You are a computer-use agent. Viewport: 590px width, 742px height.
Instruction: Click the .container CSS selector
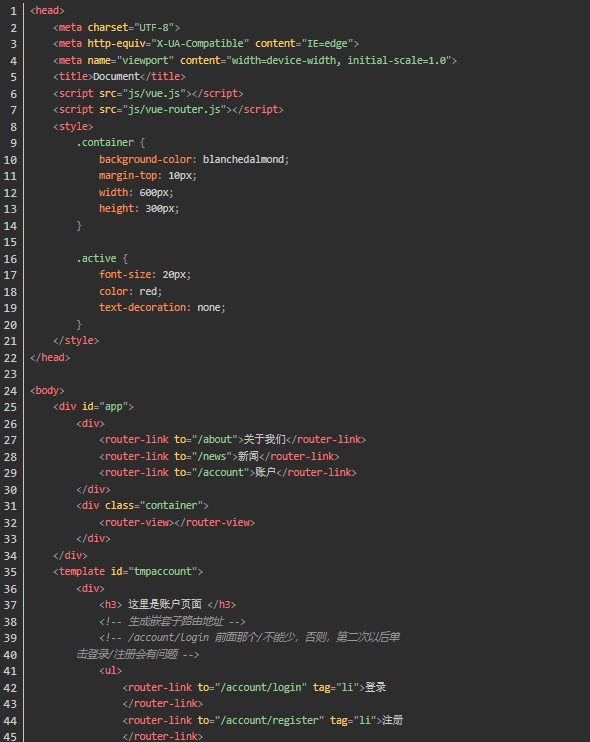105,143
